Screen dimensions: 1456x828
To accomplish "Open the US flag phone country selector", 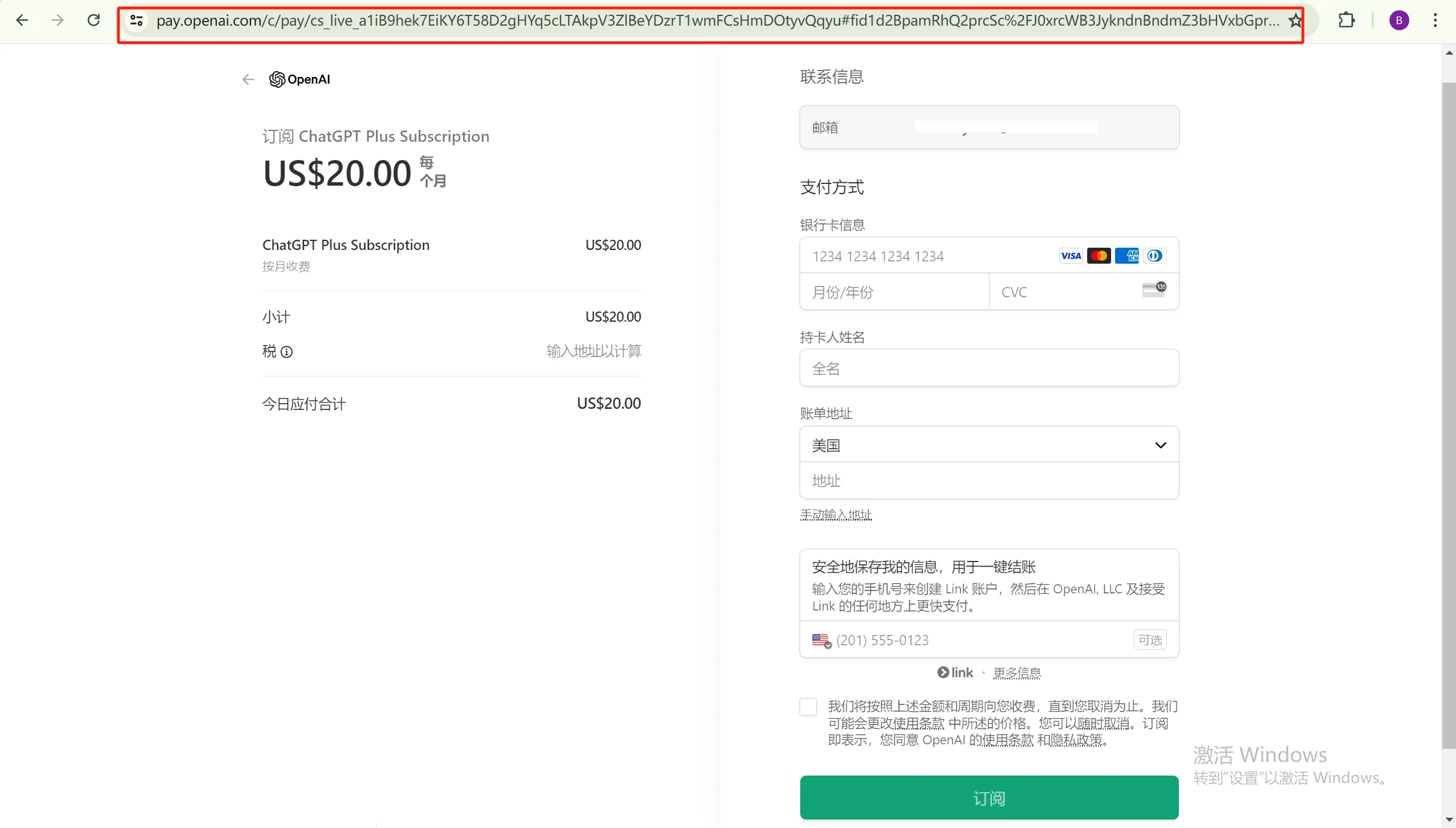I will [821, 641].
